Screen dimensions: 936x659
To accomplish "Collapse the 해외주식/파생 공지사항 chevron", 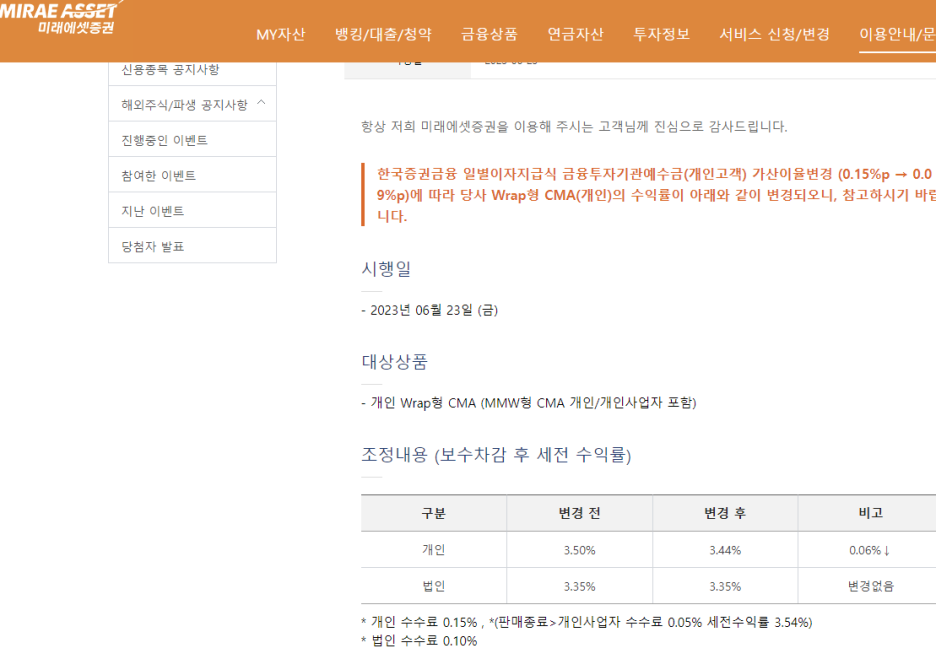I will (261, 103).
